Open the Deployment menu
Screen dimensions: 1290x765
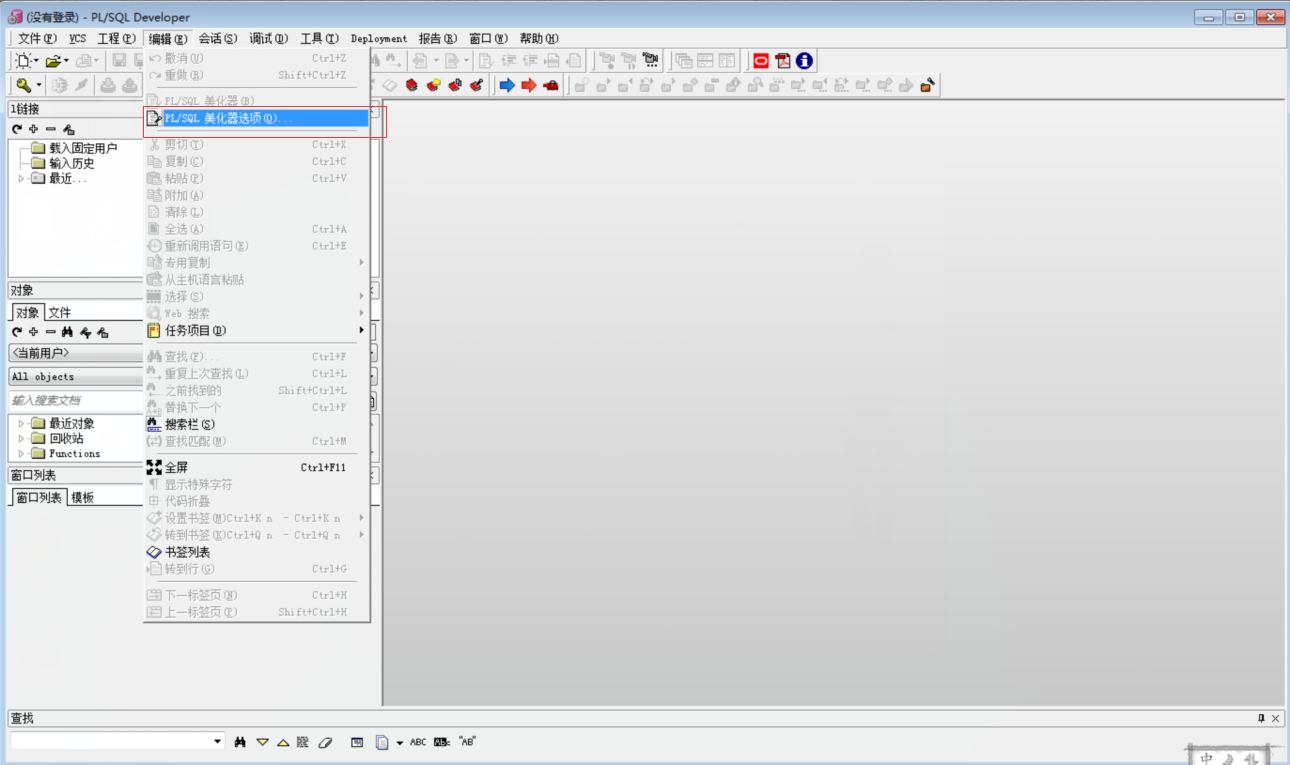[x=379, y=39]
